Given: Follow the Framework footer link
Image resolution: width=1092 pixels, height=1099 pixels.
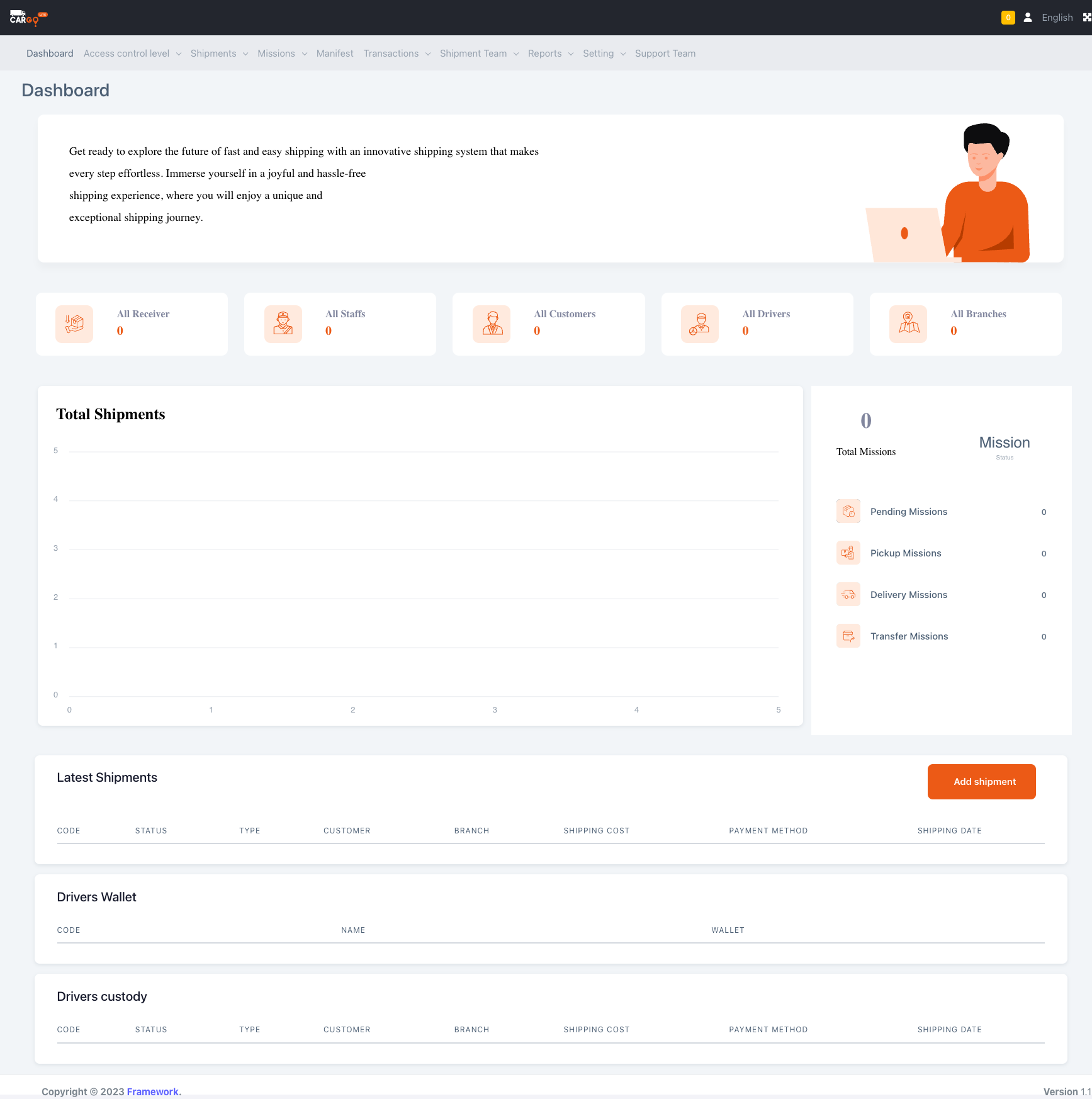Looking at the screenshot, I should (x=153, y=1091).
